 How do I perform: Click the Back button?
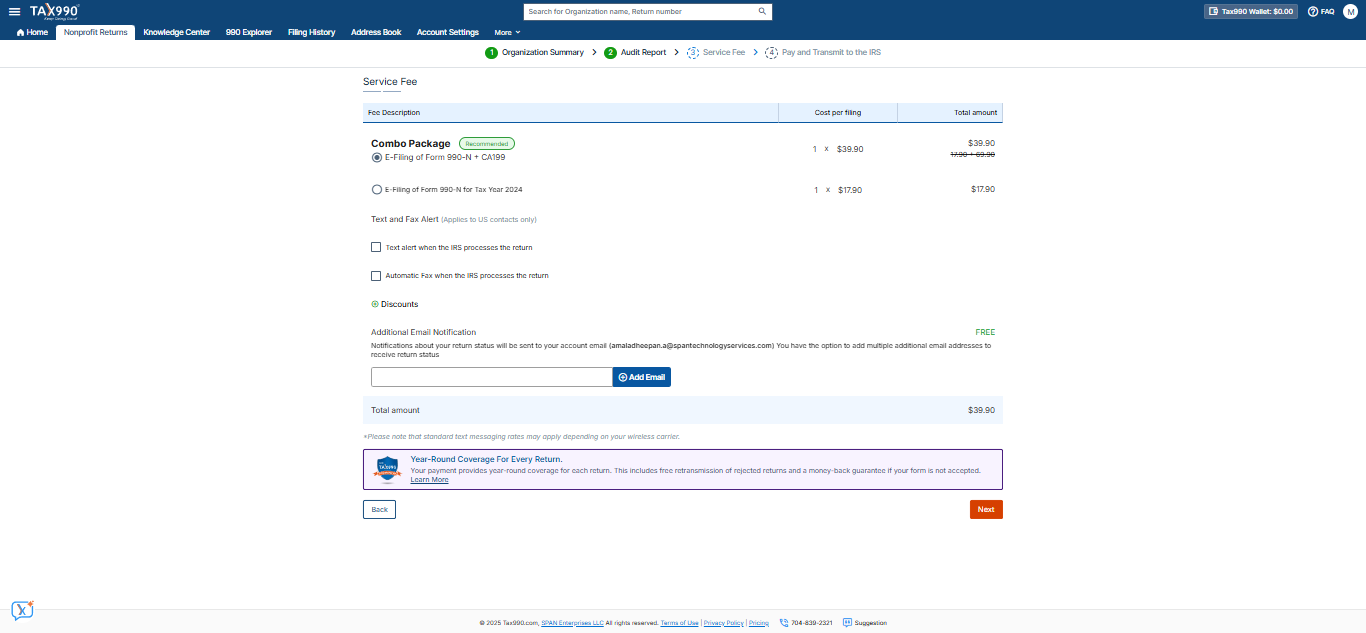[379, 509]
